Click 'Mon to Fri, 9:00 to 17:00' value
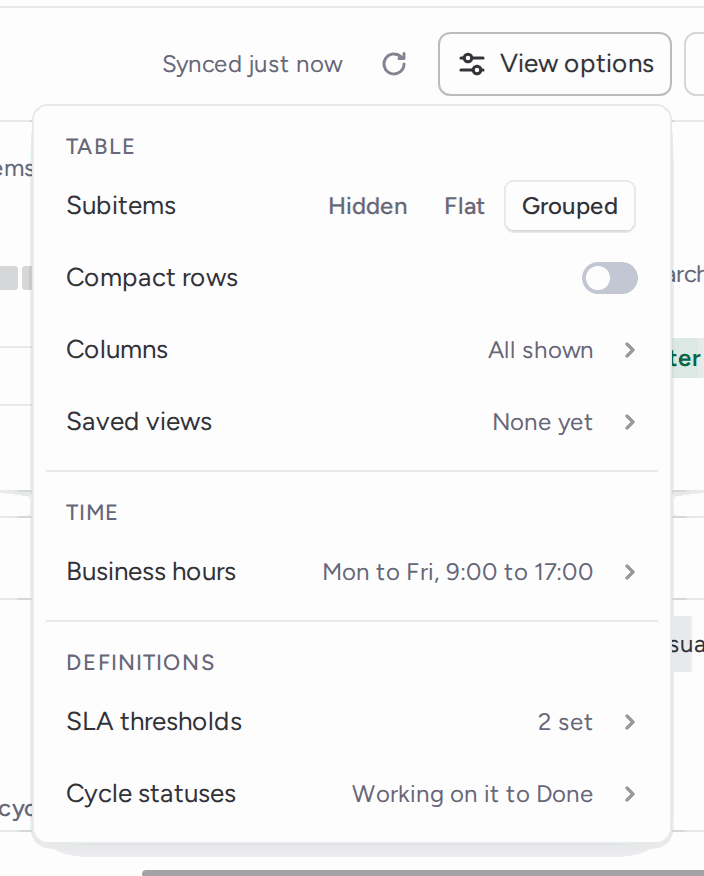 [x=458, y=572]
